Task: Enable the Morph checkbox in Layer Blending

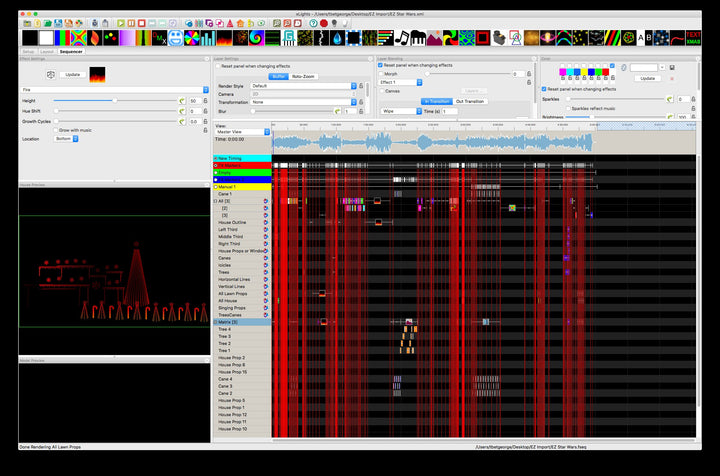Action: 381,74
